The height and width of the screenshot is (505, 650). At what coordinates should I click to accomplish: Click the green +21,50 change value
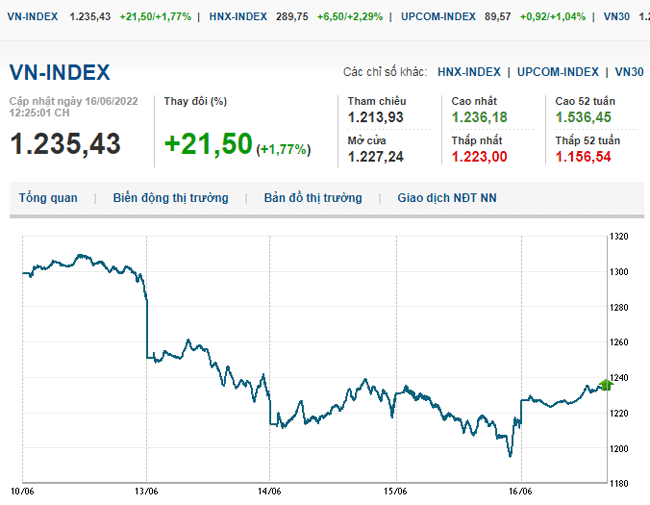point(208,144)
